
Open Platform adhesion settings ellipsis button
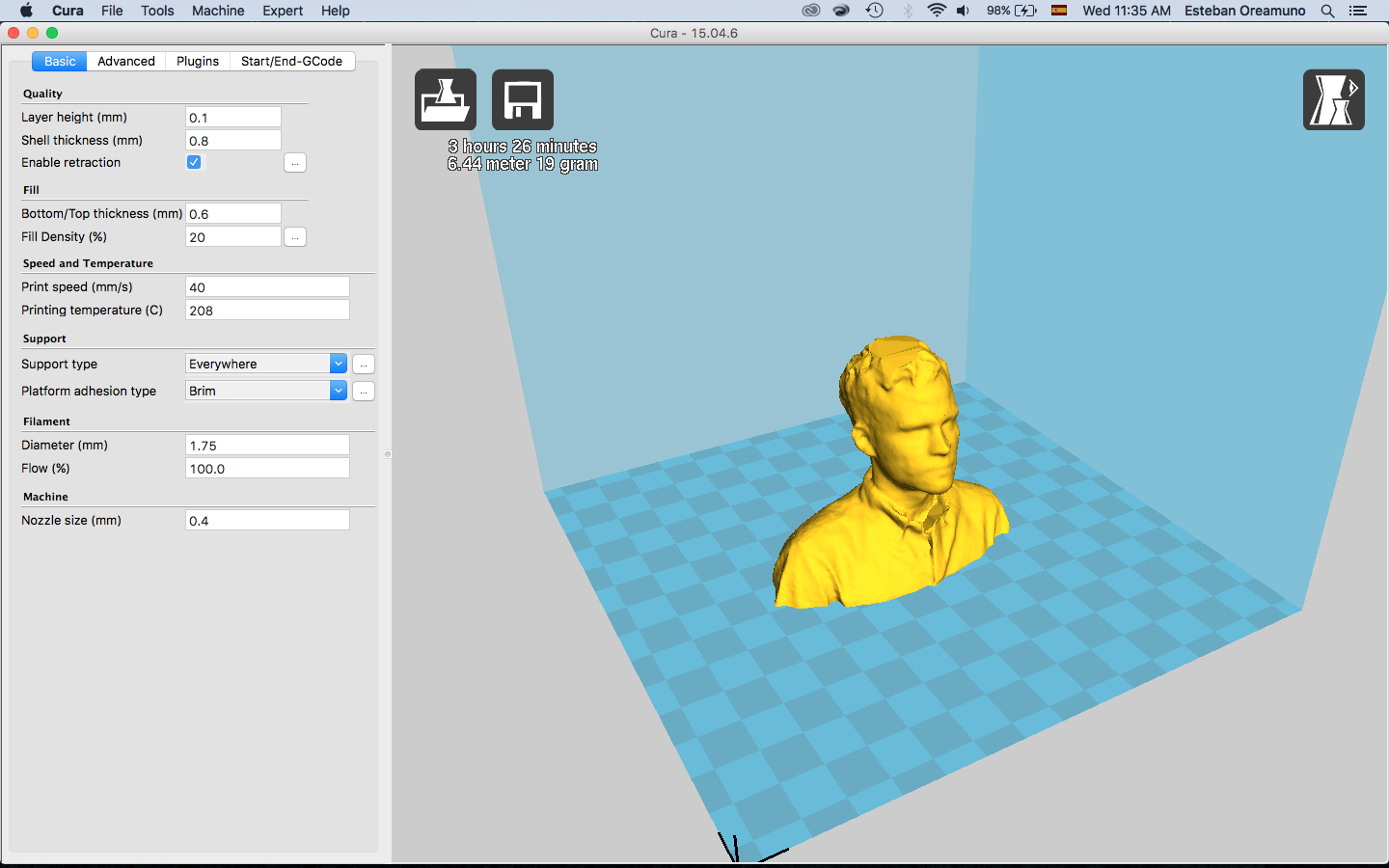[x=364, y=391]
